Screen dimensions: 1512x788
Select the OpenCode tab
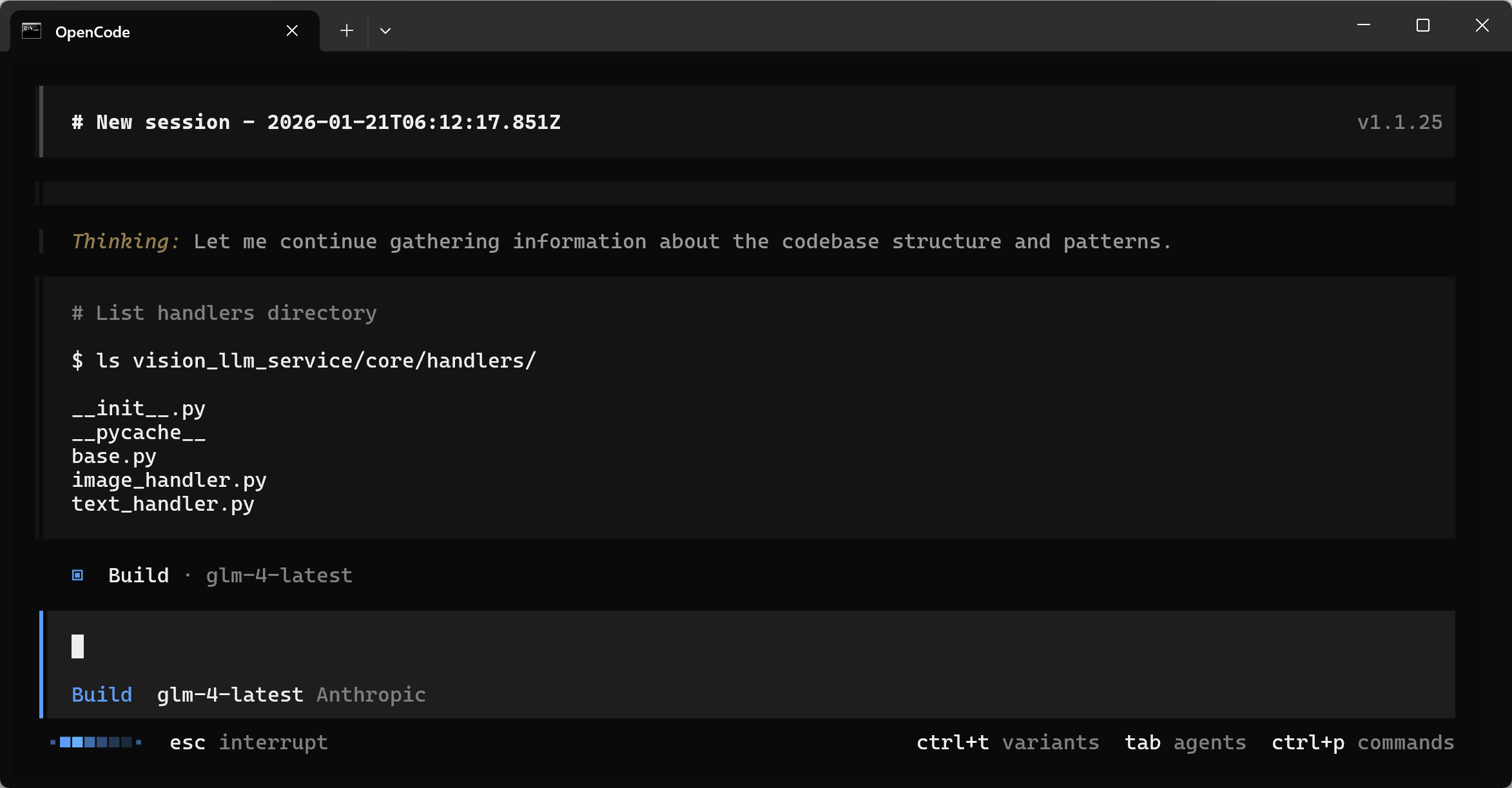tap(161, 32)
